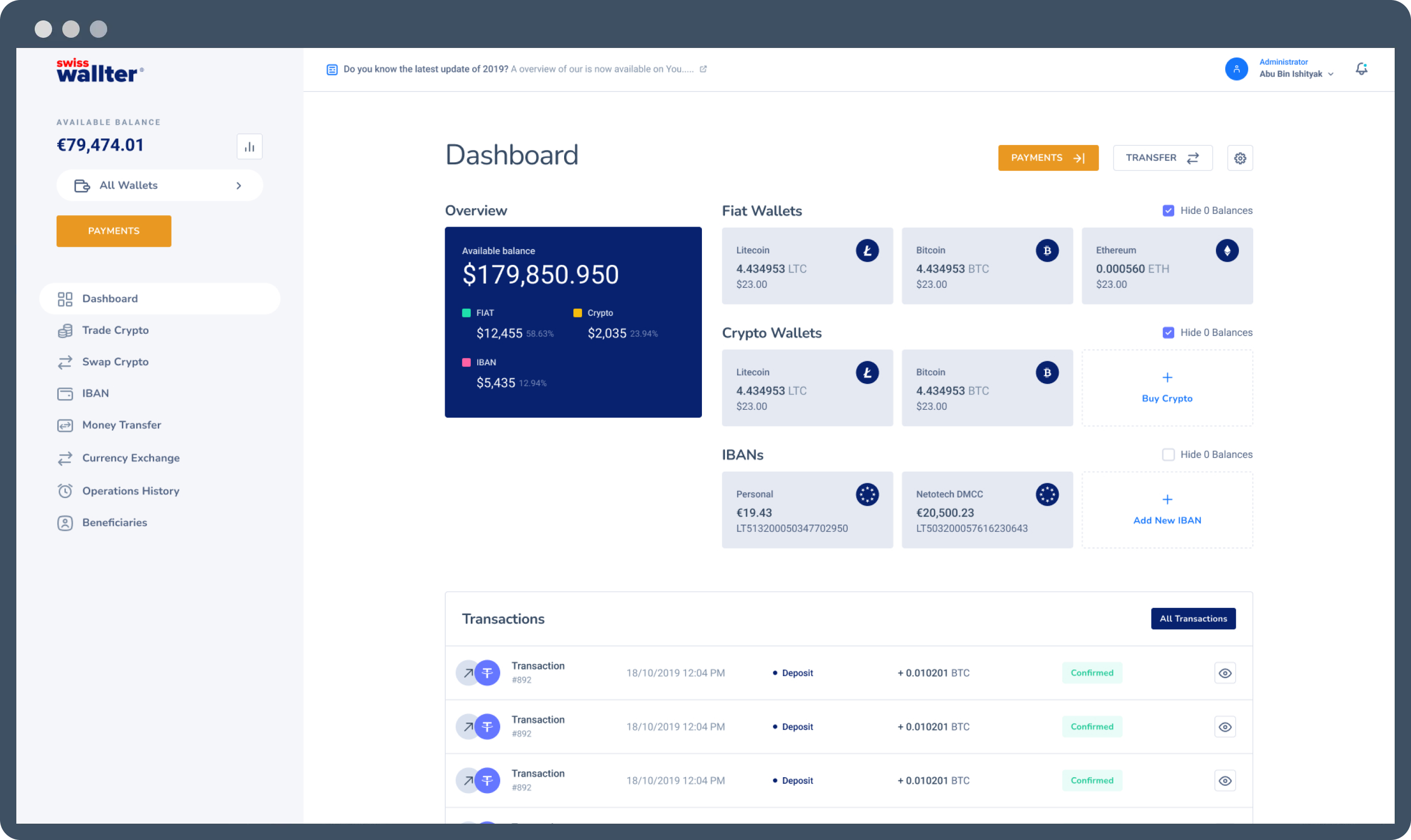
Task: Click Litecoin icon in Fiat Wallets card
Action: 866,250
